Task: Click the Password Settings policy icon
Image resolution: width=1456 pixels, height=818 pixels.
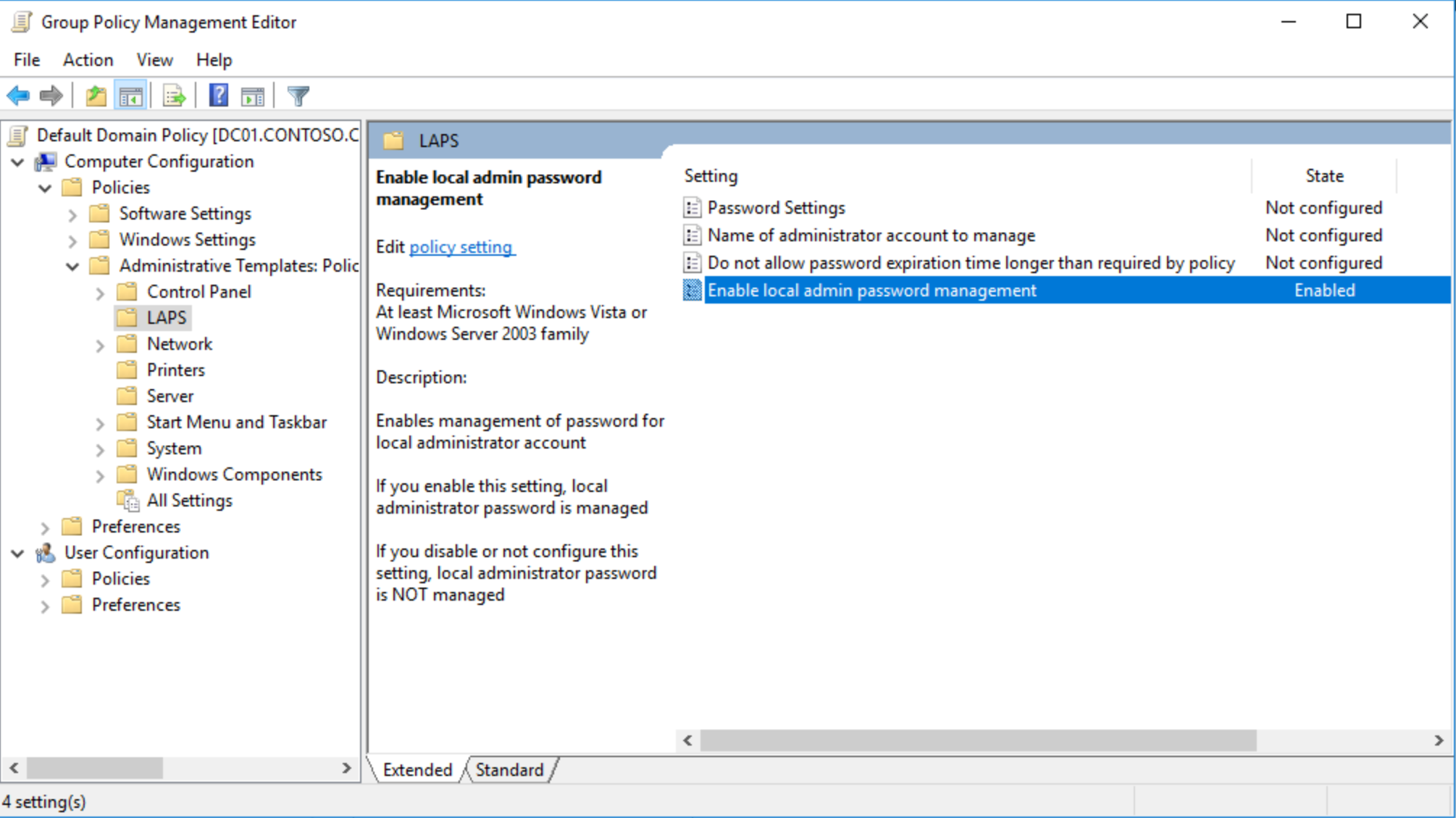Action: point(692,207)
